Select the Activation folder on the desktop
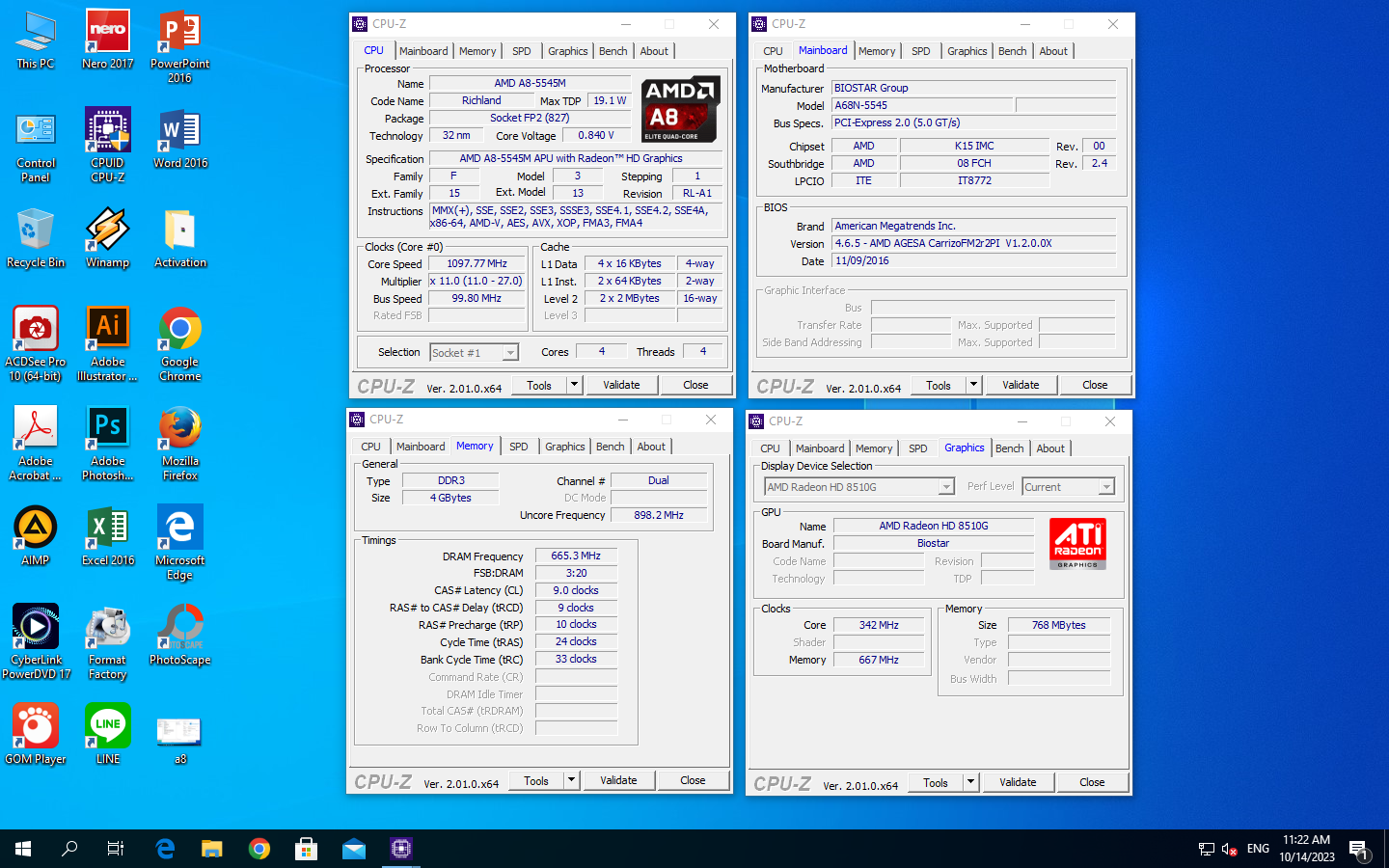Viewport: 1389px width, 868px height. (x=180, y=239)
